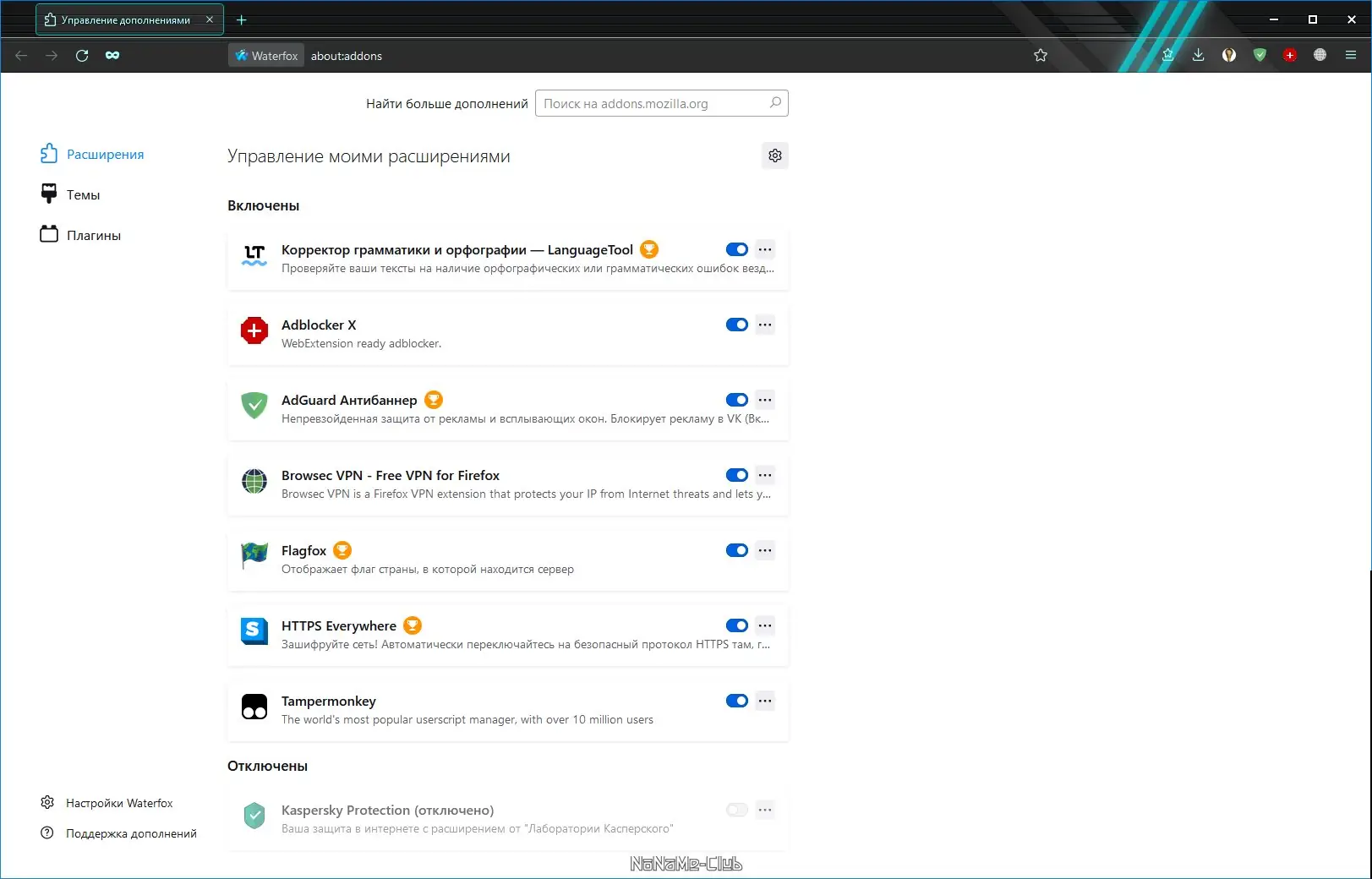Open Поддержка дополнений link
This screenshot has height=879, width=1372.
118,833
